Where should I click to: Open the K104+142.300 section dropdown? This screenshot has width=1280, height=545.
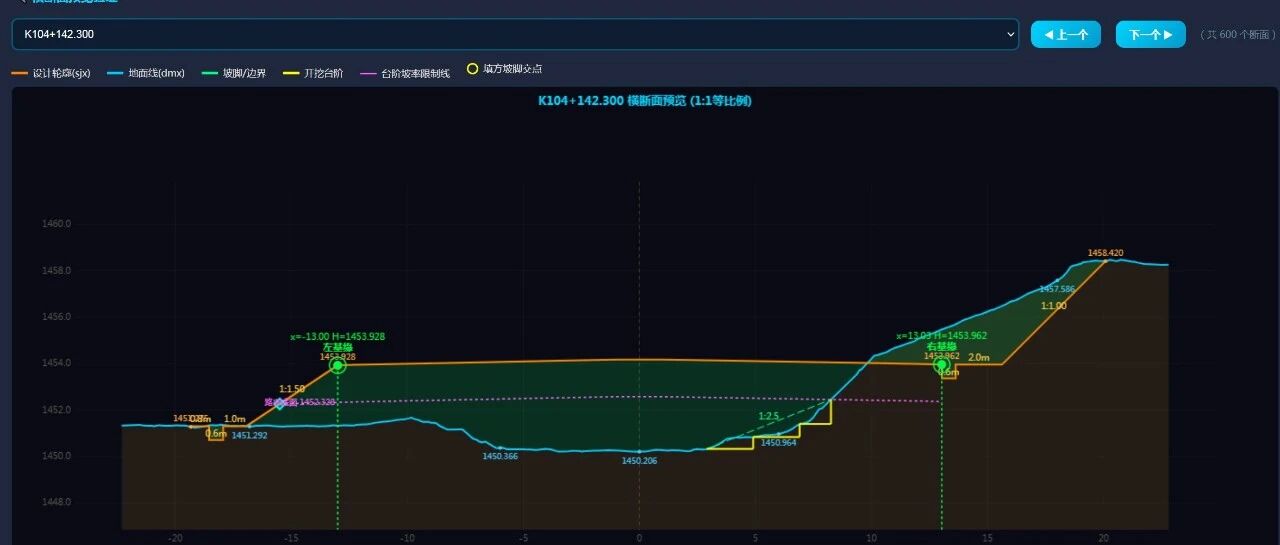(x=514, y=34)
